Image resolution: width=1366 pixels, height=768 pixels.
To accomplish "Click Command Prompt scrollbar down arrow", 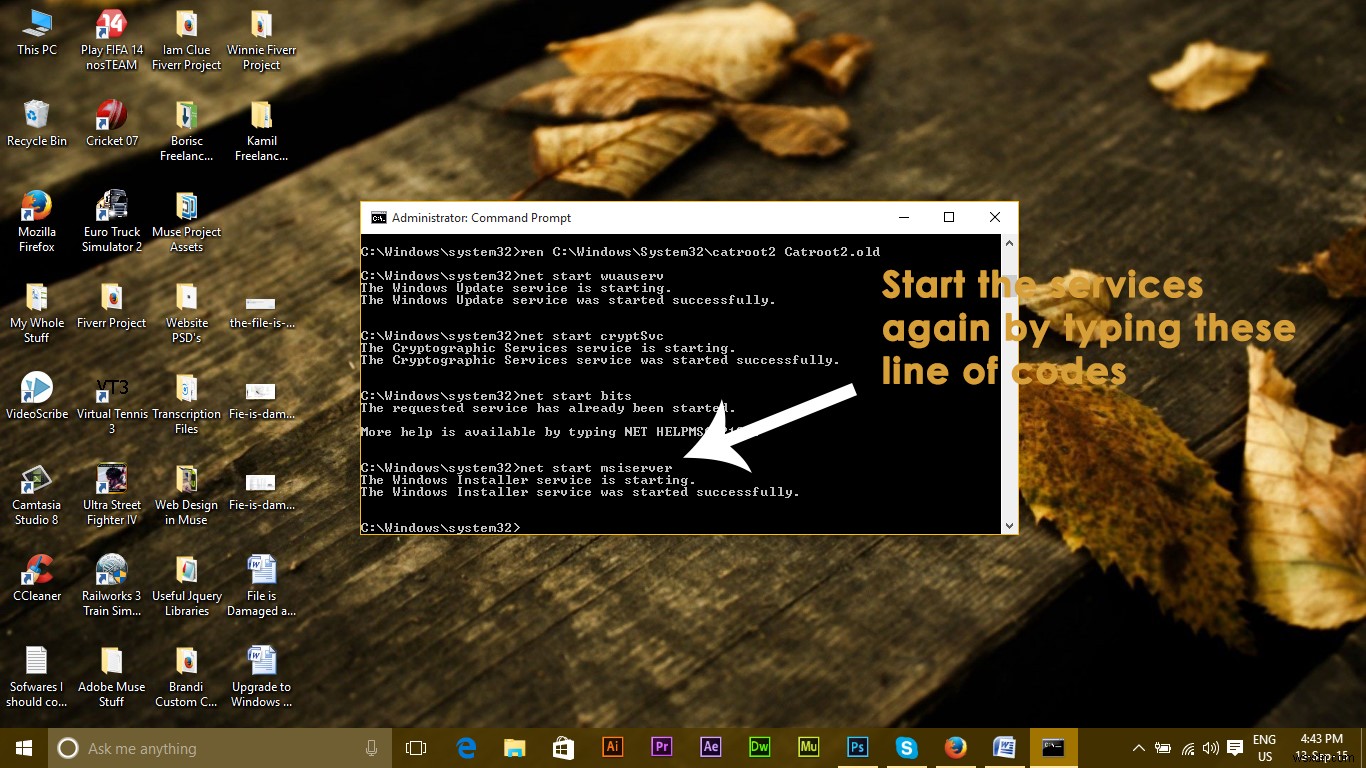I will (x=1009, y=525).
